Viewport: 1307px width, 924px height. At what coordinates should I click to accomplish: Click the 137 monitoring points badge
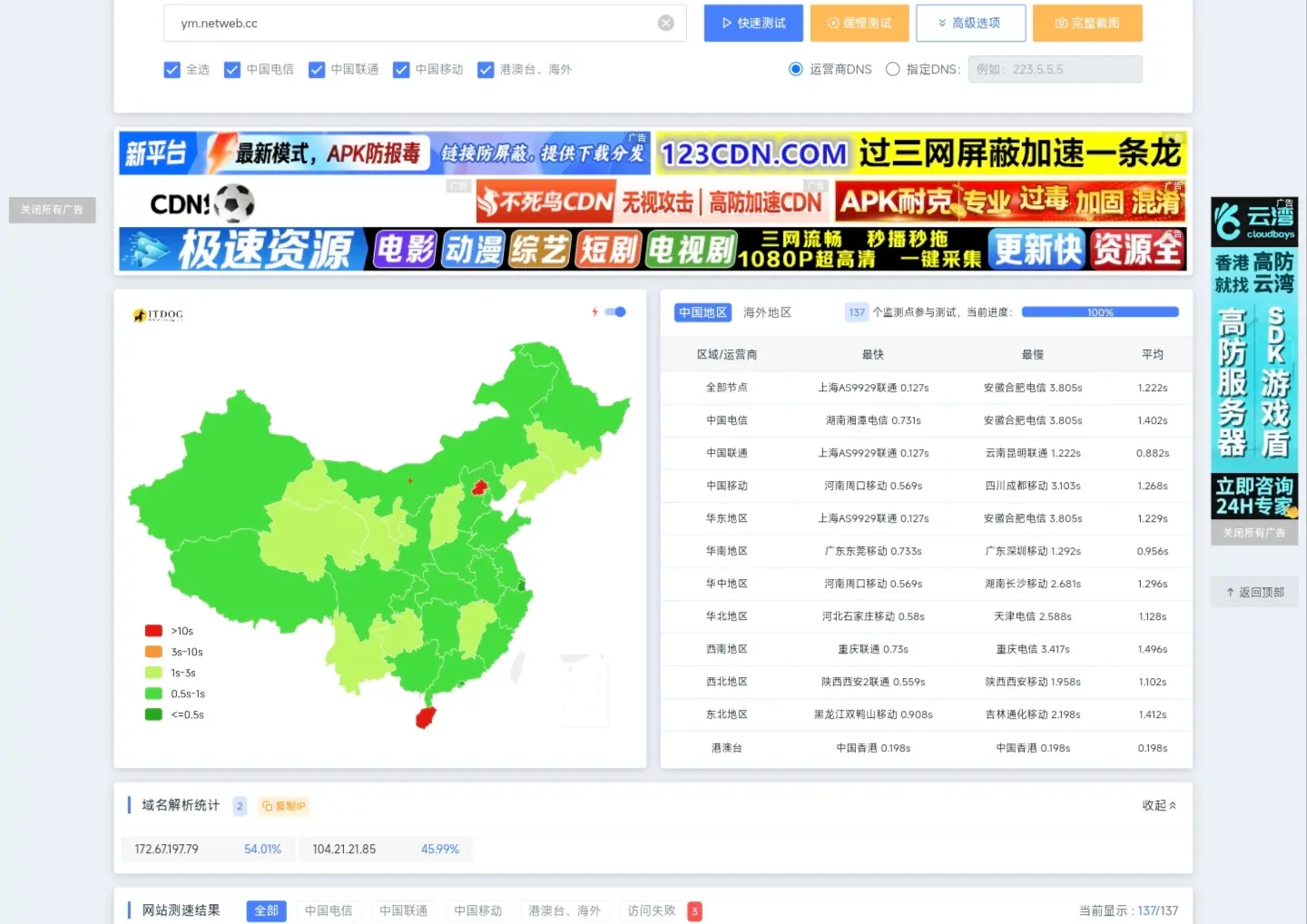[x=857, y=312]
